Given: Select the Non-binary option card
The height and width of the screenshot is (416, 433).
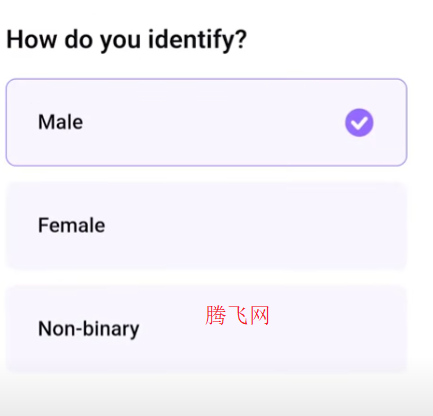Looking at the screenshot, I should [206, 329].
